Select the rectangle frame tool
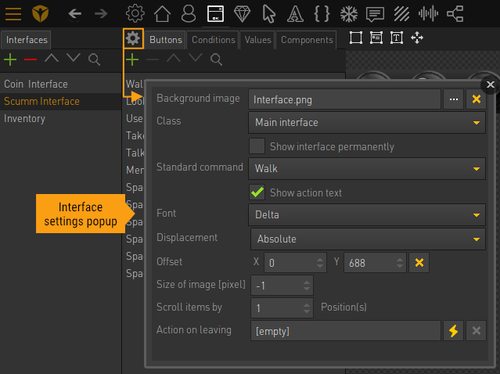500x374 pixels. pos(356,38)
